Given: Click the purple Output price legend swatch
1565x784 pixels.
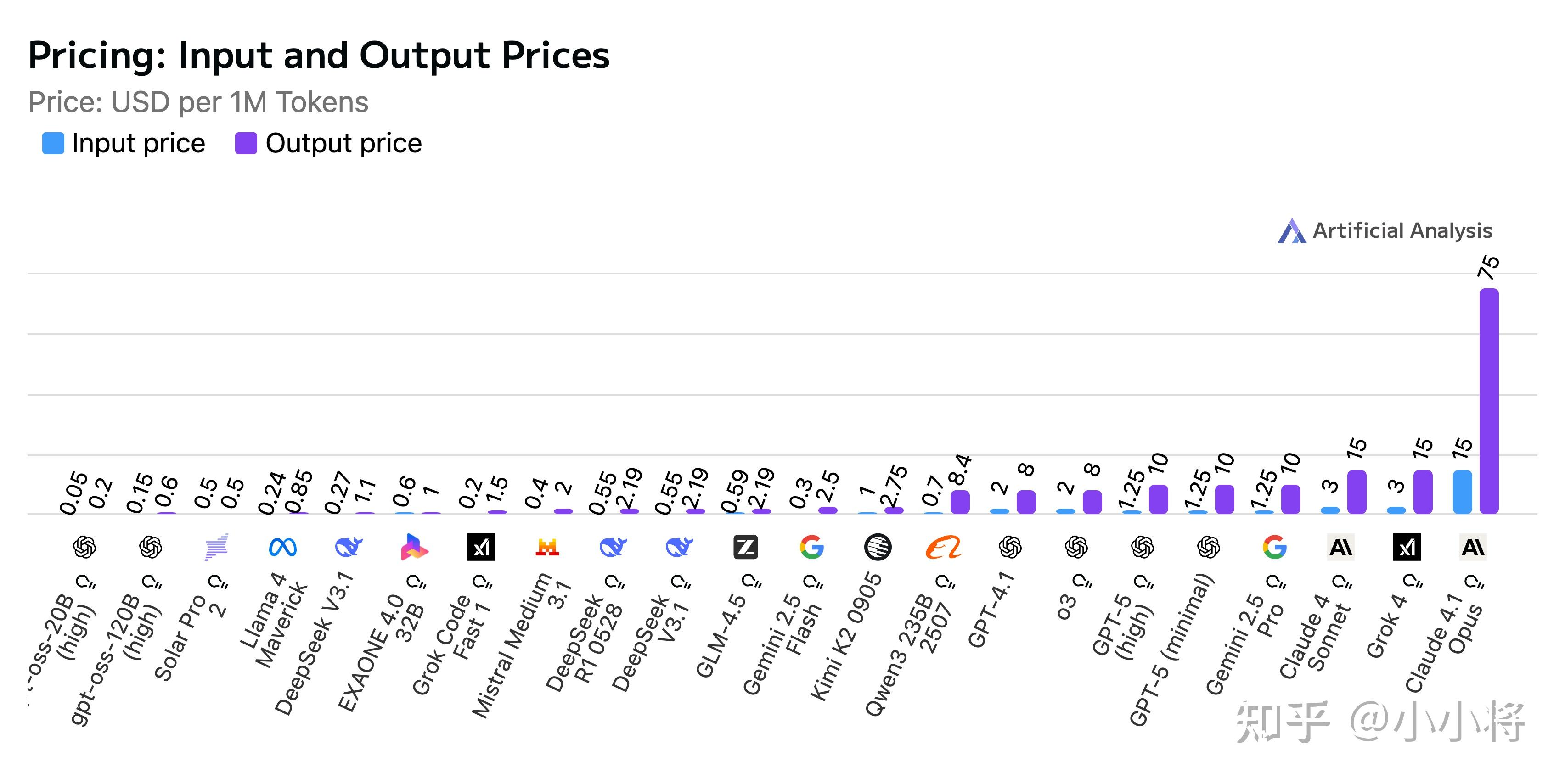Looking at the screenshot, I should pyautogui.click(x=246, y=143).
